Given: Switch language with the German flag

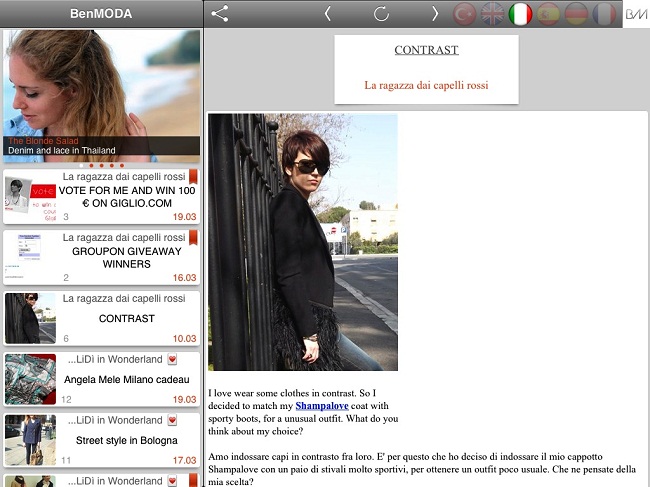Looking at the screenshot, I should tap(576, 14).
